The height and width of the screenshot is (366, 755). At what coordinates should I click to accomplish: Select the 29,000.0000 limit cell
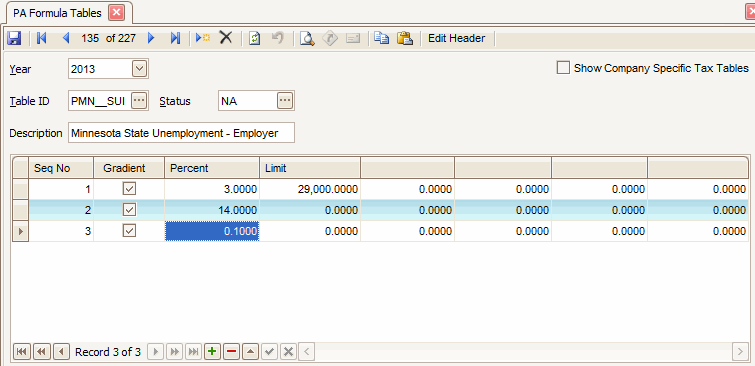click(x=310, y=189)
